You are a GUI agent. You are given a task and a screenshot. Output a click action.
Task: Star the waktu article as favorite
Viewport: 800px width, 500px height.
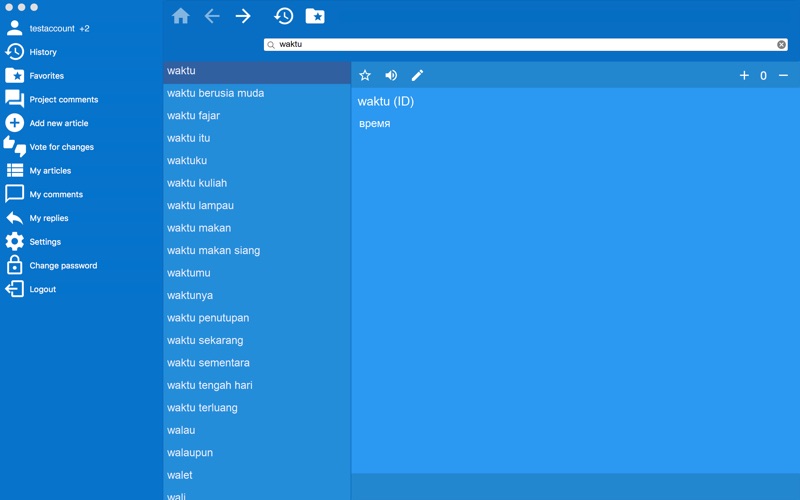365,76
